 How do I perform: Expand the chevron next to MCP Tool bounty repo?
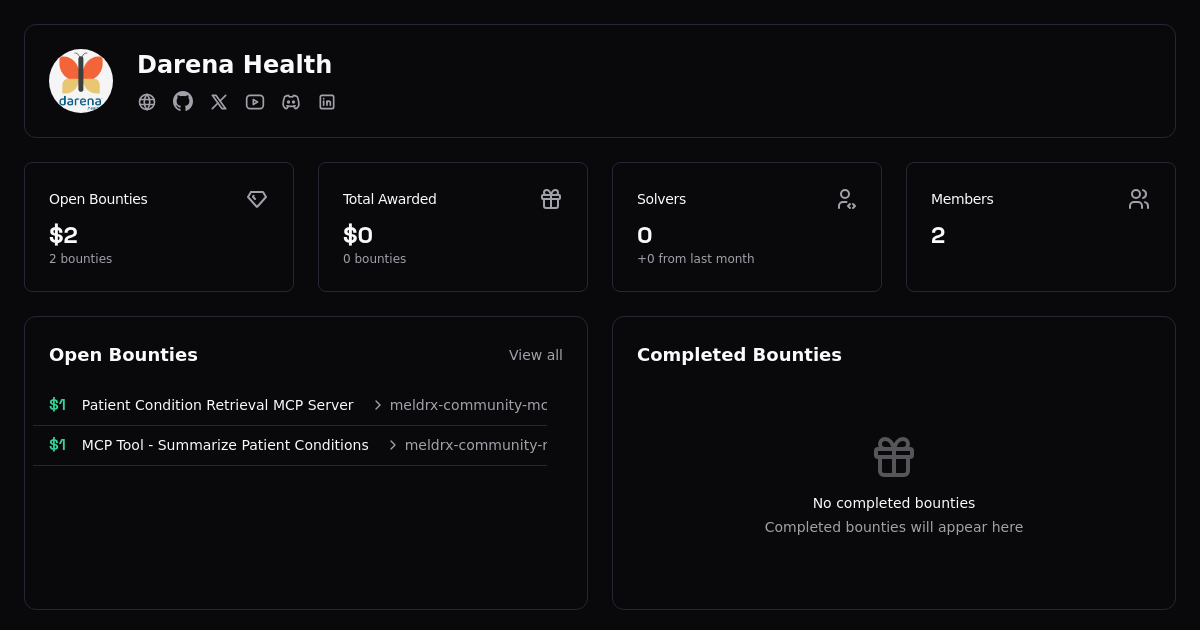click(x=392, y=445)
